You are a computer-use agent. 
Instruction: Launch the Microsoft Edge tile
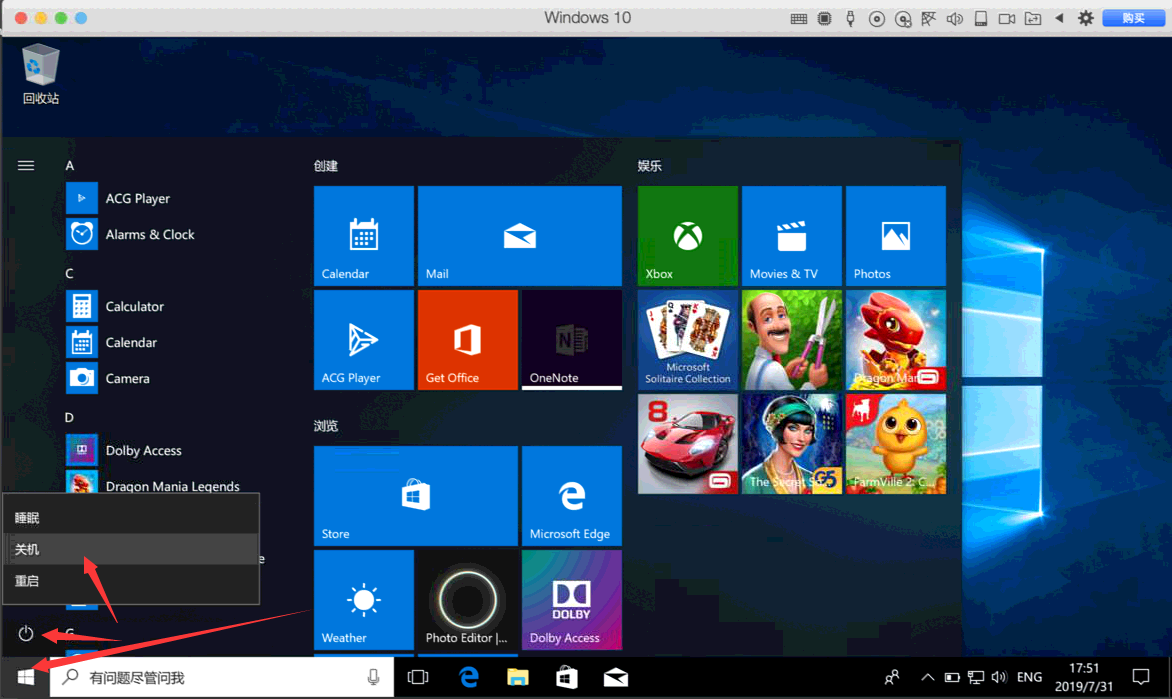point(572,496)
